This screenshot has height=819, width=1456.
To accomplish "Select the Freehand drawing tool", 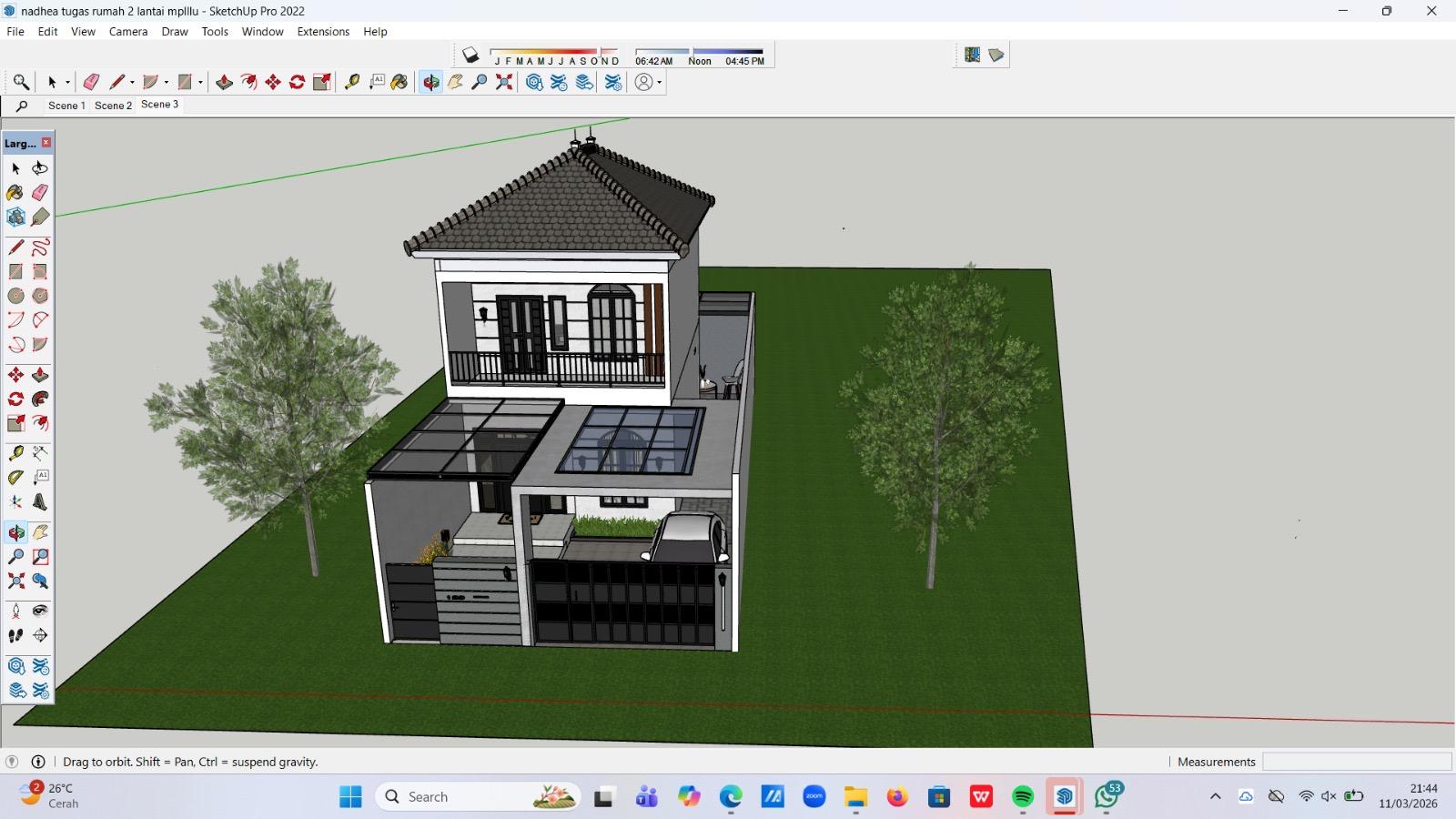I will [x=40, y=248].
